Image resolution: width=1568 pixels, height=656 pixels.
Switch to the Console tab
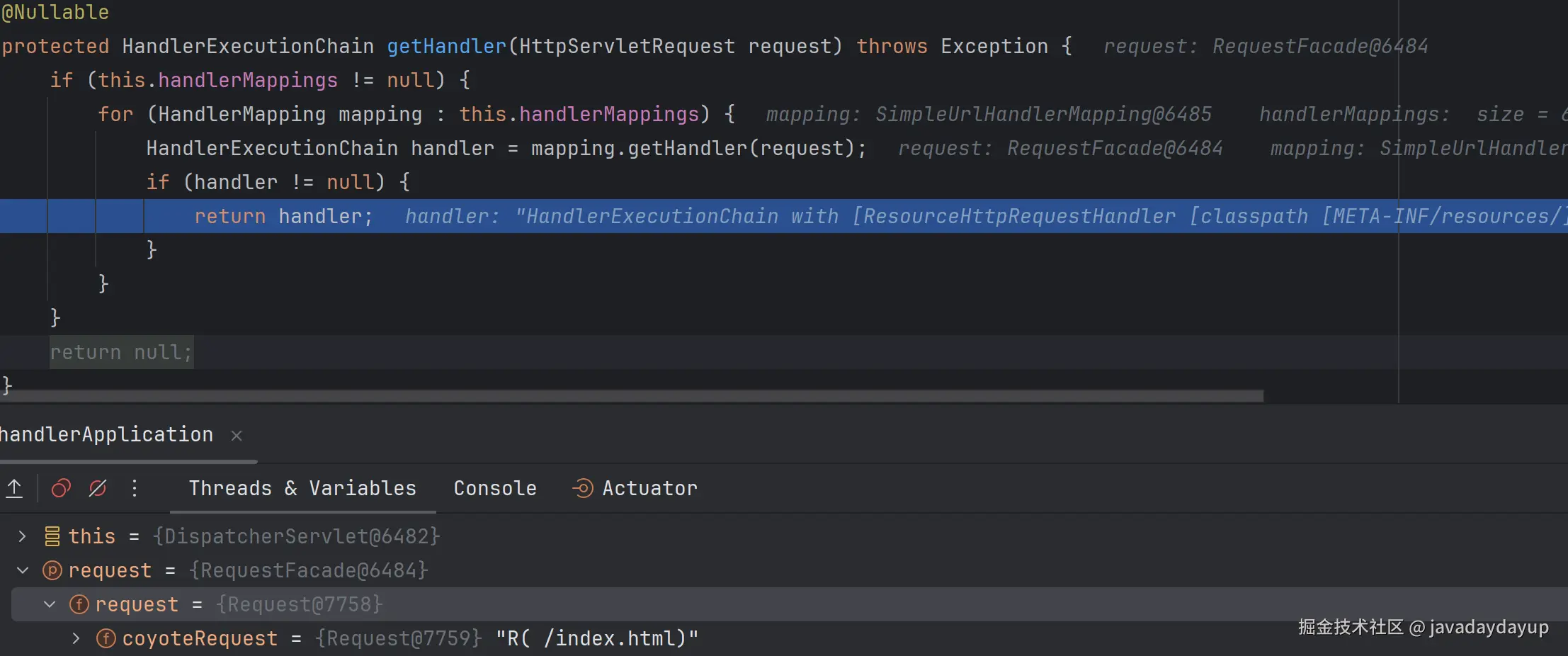[x=495, y=488]
